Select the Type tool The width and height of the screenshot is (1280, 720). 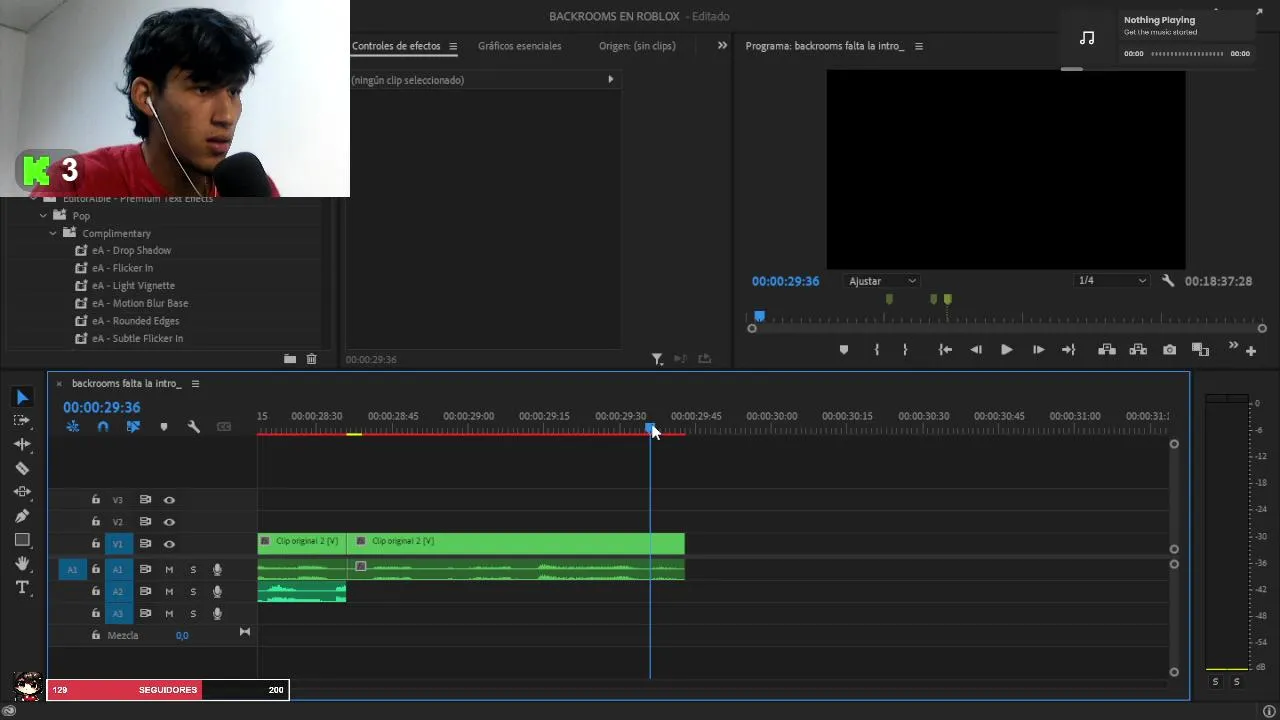22,588
